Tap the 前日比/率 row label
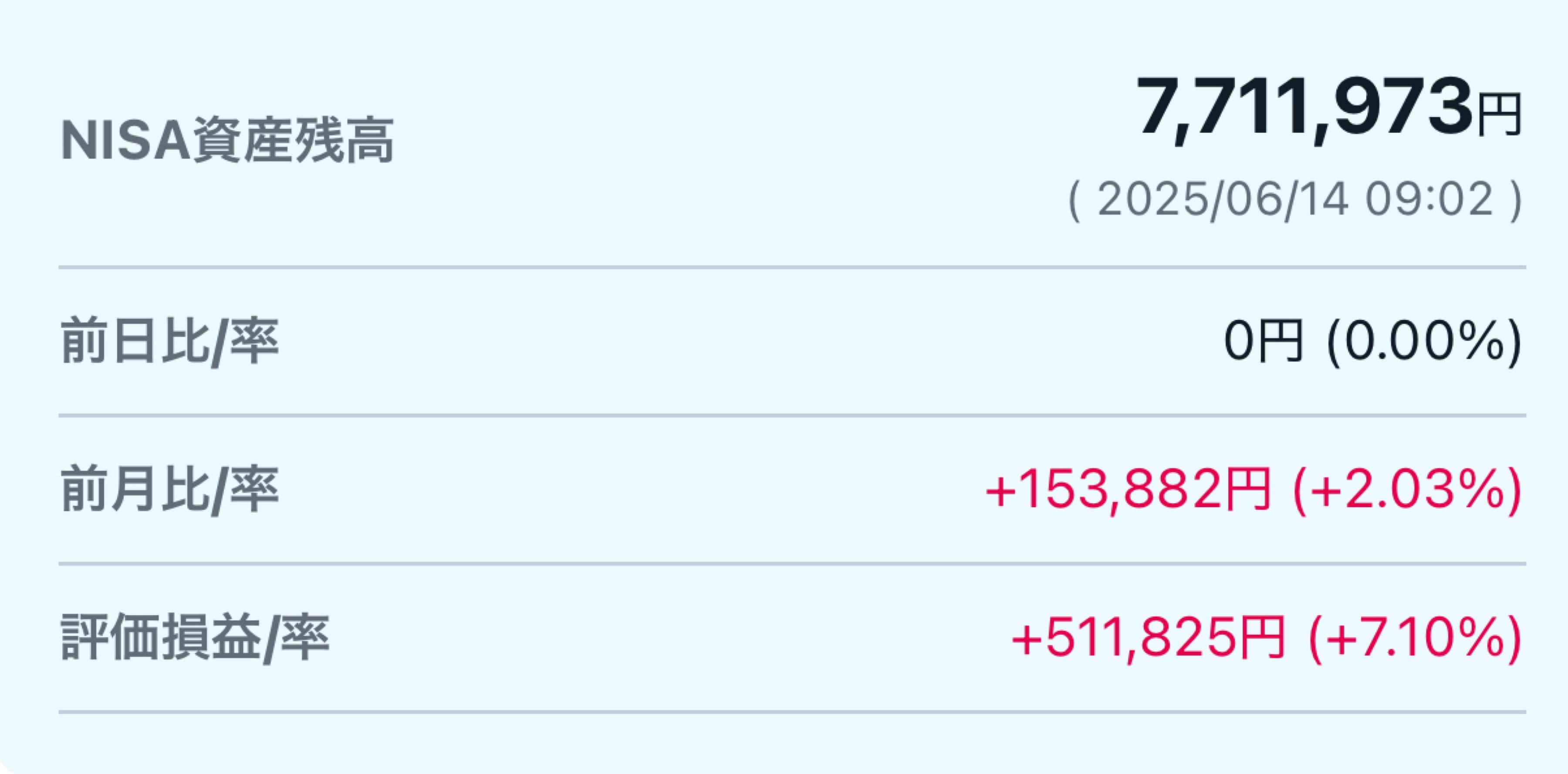This screenshot has height=774, width=1568. click(170, 341)
